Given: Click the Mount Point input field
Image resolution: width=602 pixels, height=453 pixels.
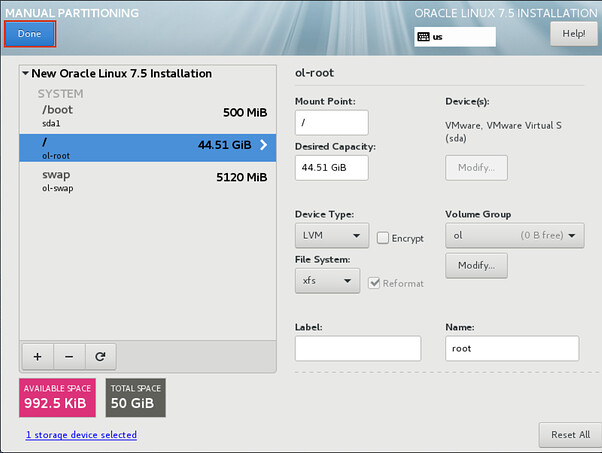Looking at the screenshot, I should pos(331,122).
